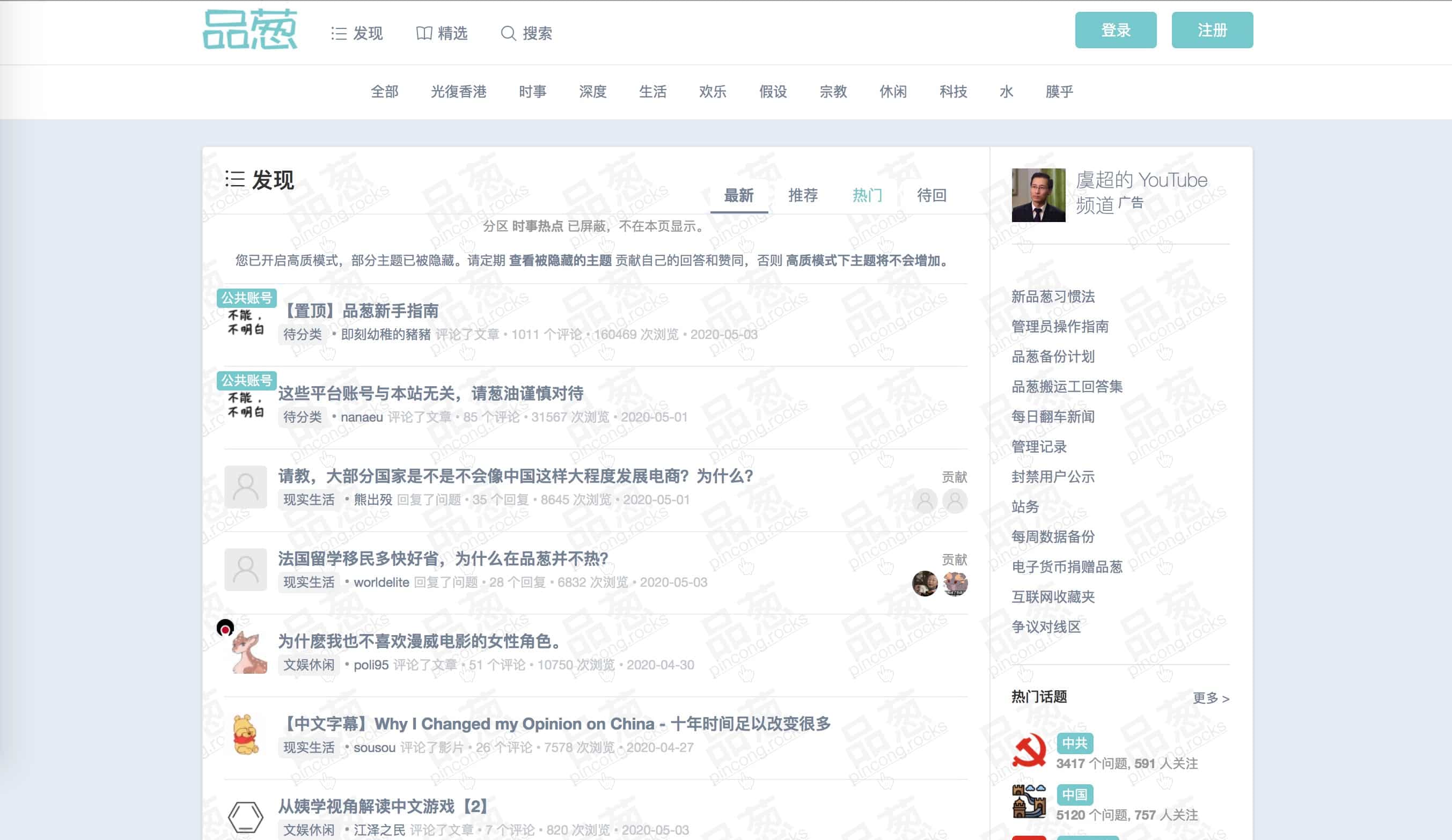Screen dimensions: 1452x840
Task: Open the 科技 category
Action: [953, 92]
